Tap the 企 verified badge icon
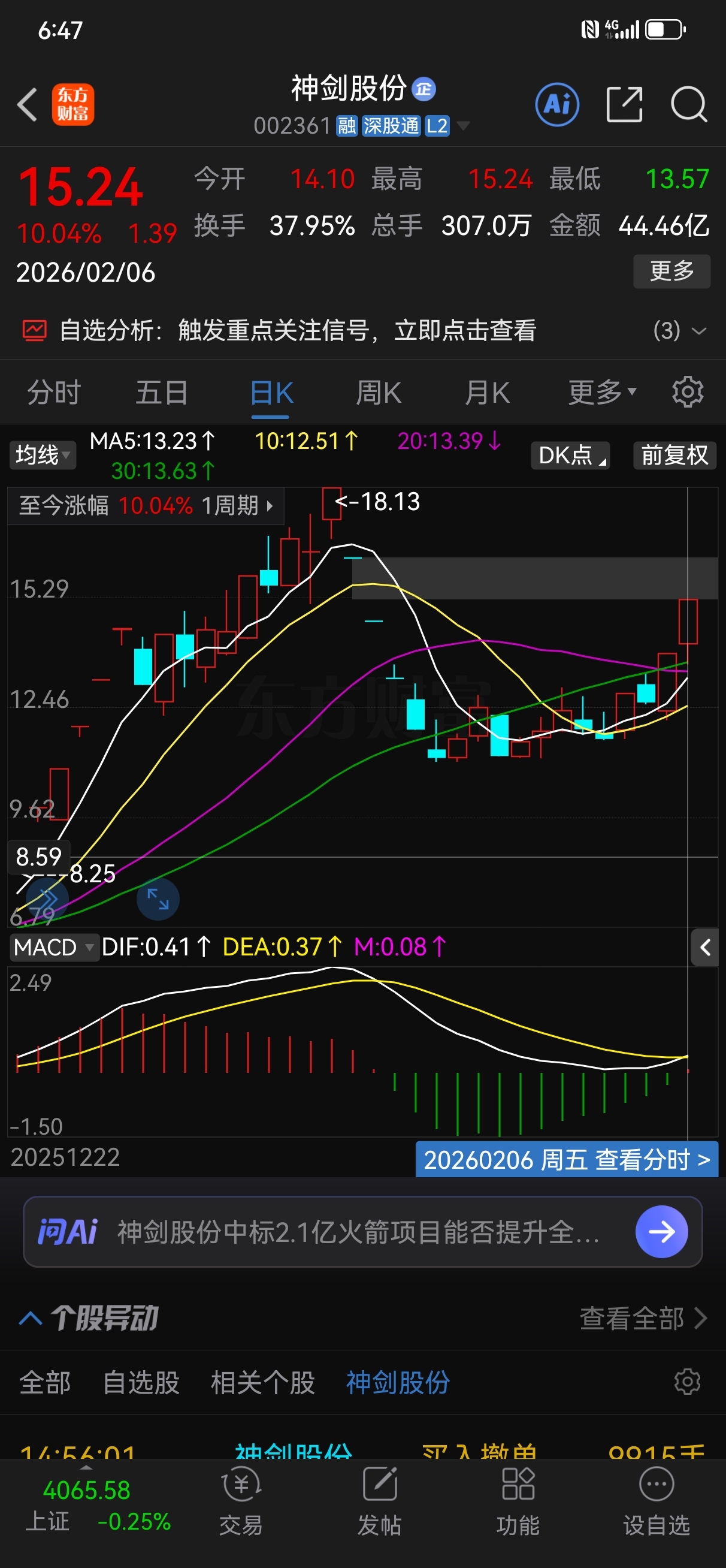Image resolution: width=726 pixels, height=1568 pixels. (423, 89)
